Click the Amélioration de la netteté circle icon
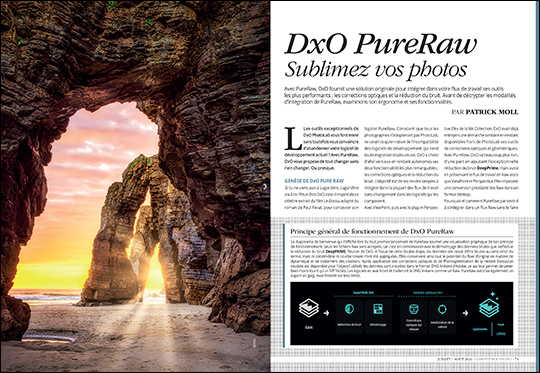 pos(442,309)
